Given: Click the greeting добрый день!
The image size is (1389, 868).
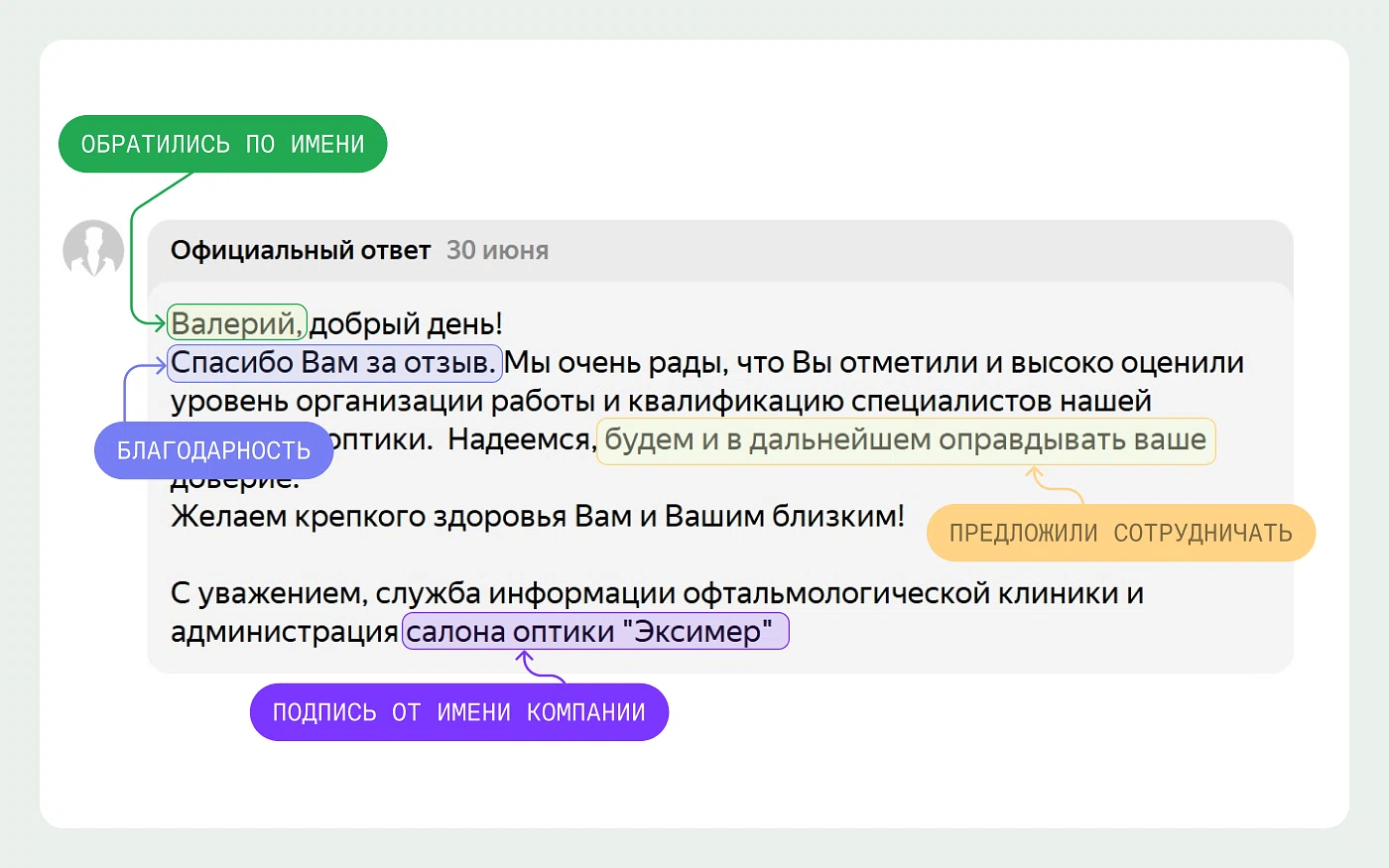Looking at the screenshot, I should 406,323.
